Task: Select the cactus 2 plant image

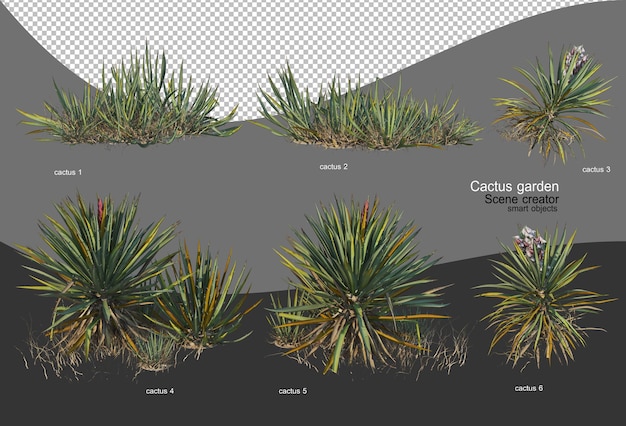Action: [366, 107]
